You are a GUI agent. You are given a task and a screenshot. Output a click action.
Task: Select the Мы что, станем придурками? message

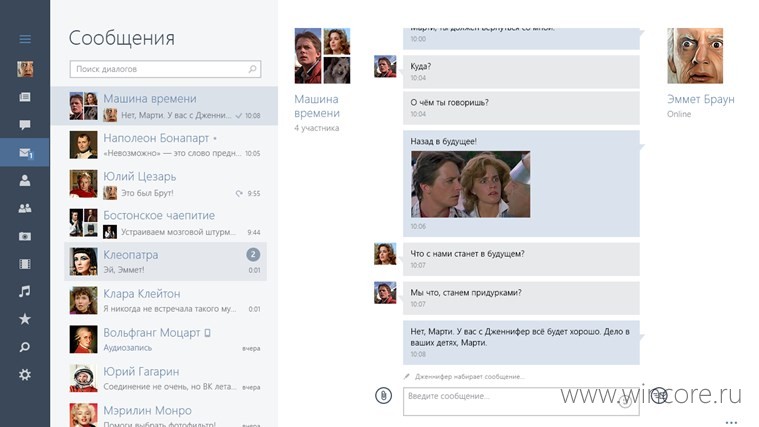coord(521,298)
